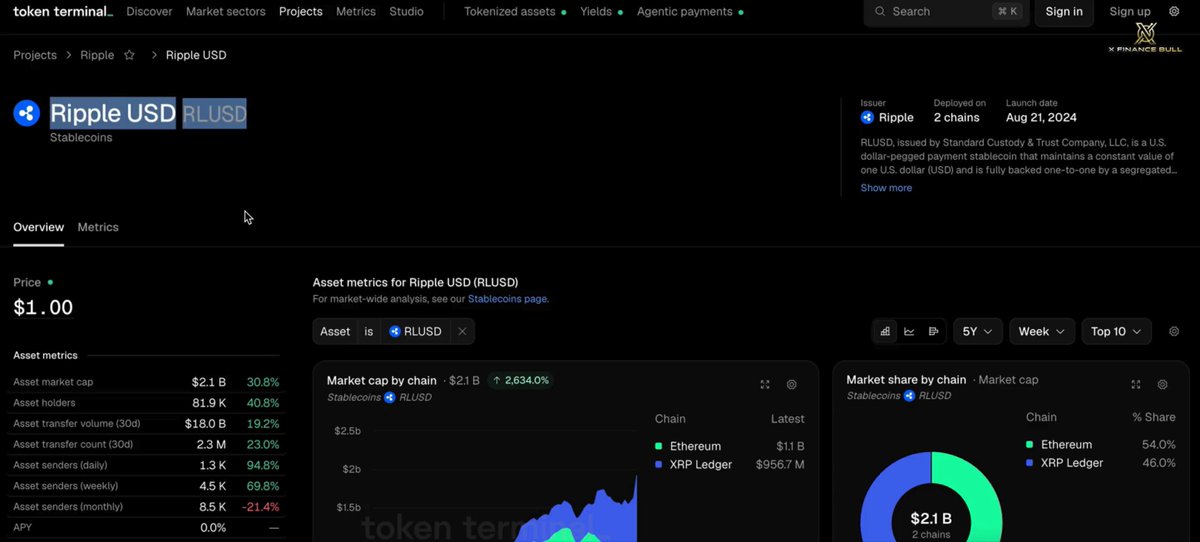1200x542 pixels.
Task: Click Asset transfer volume (30d) row
Action: pyautogui.click(x=146, y=424)
